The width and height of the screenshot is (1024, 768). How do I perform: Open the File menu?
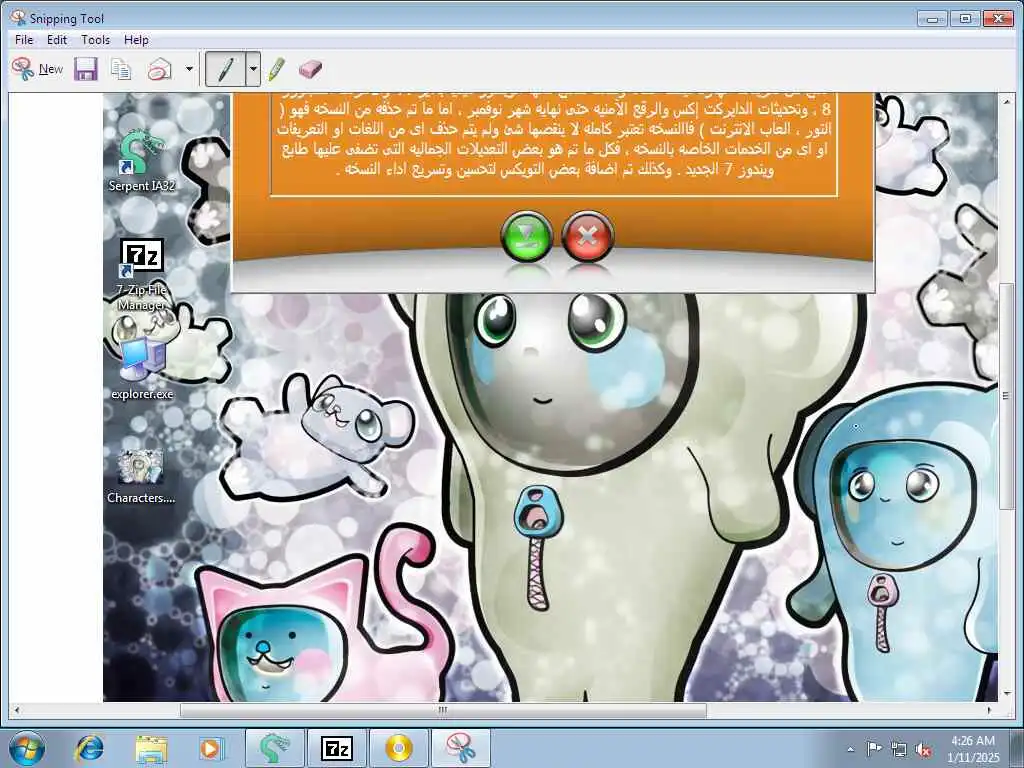(x=24, y=40)
